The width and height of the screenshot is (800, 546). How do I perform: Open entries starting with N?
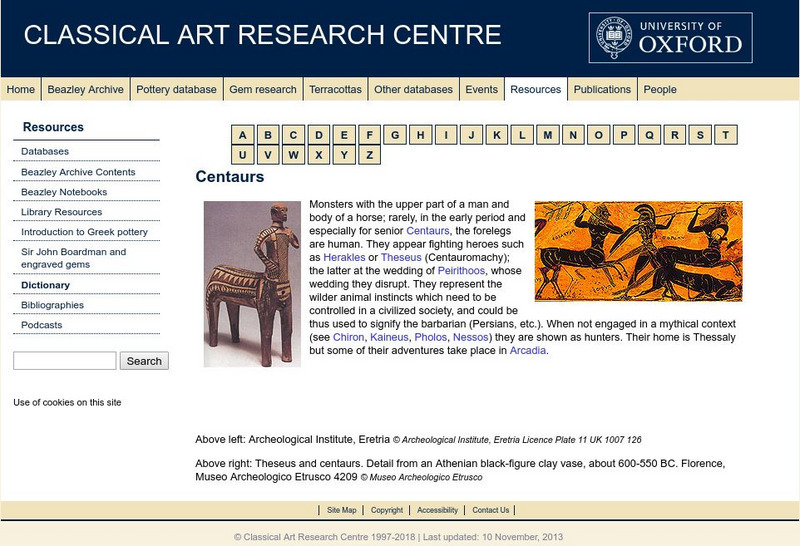click(x=573, y=135)
